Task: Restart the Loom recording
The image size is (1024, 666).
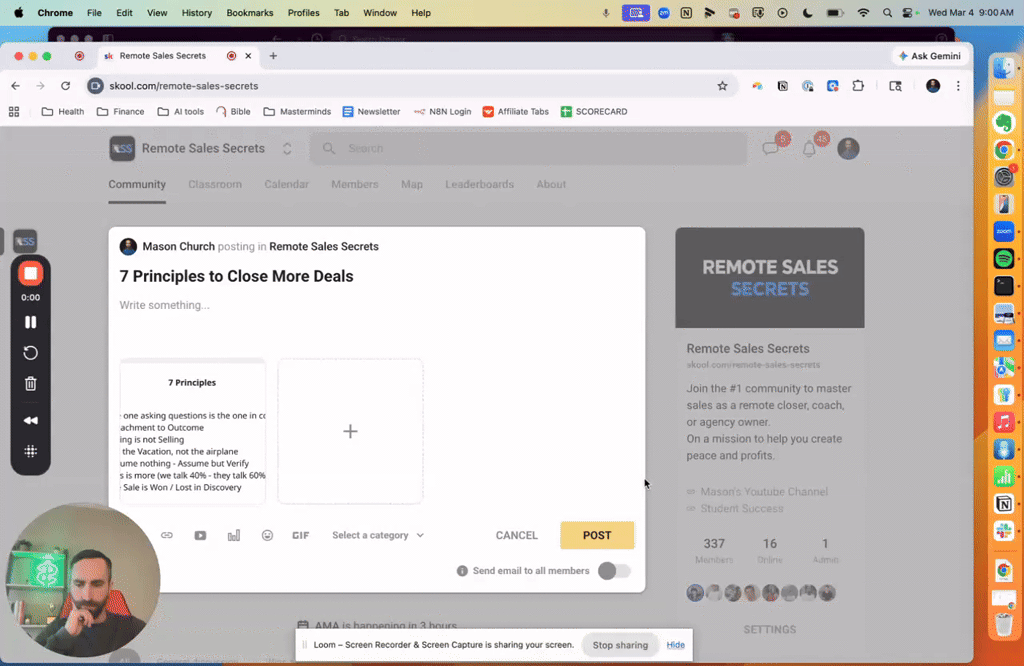Action: click(30, 352)
